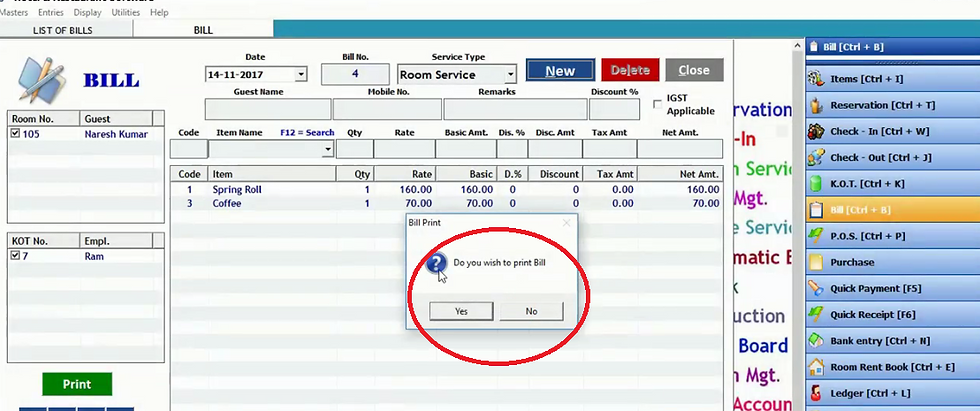Click the Code entry field
The height and width of the screenshot is (411, 980).
coord(188,149)
